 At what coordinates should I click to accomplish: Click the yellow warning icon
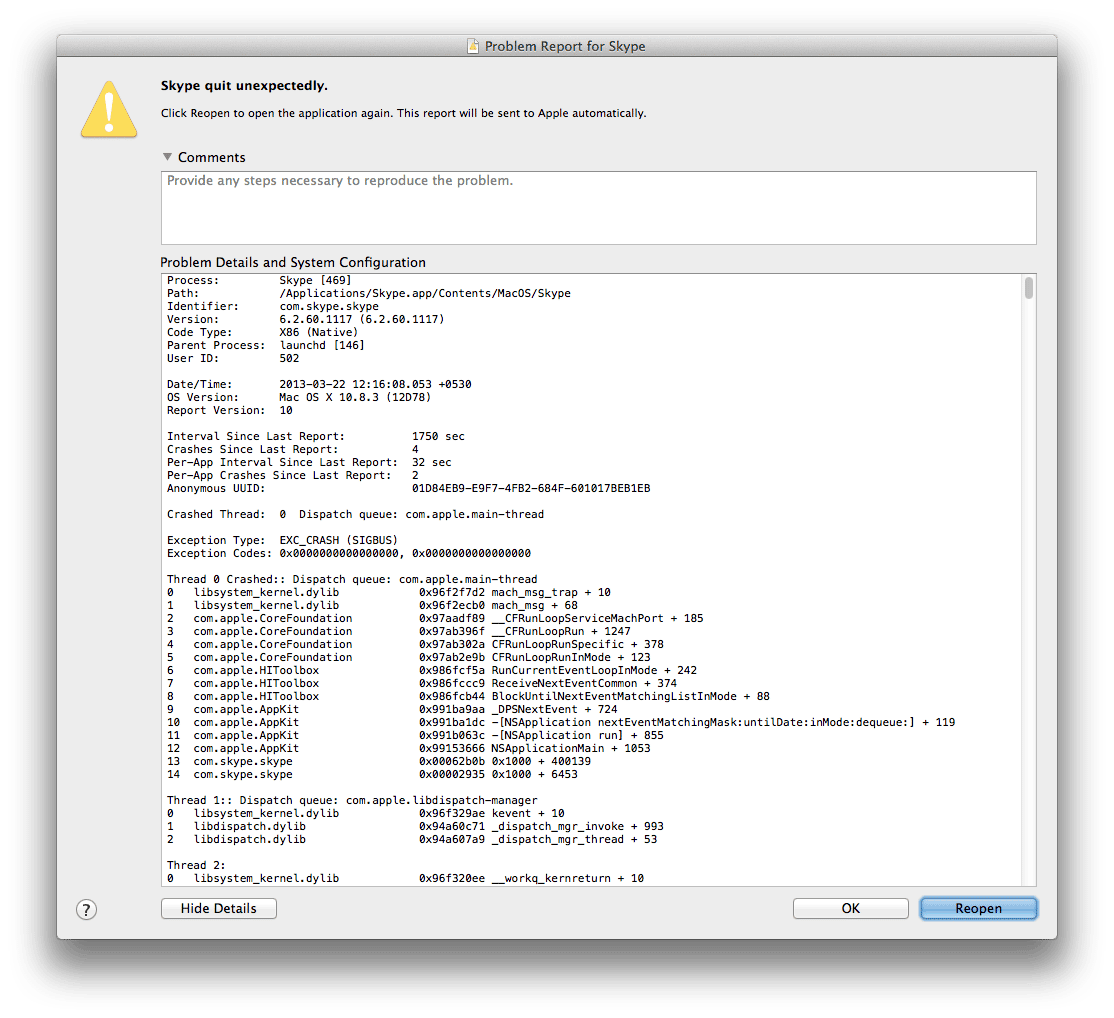coord(109,109)
